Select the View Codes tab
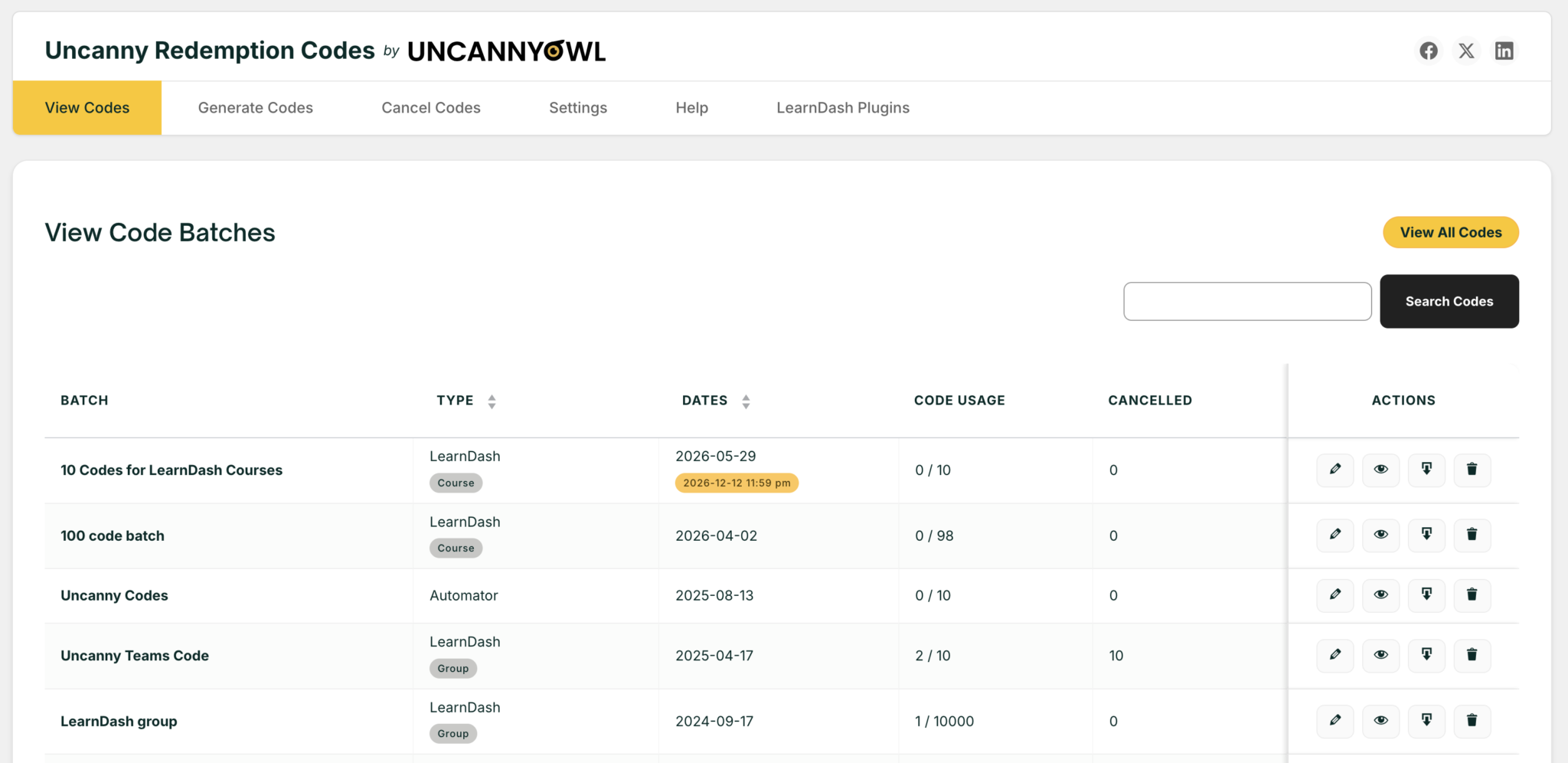 tap(87, 108)
